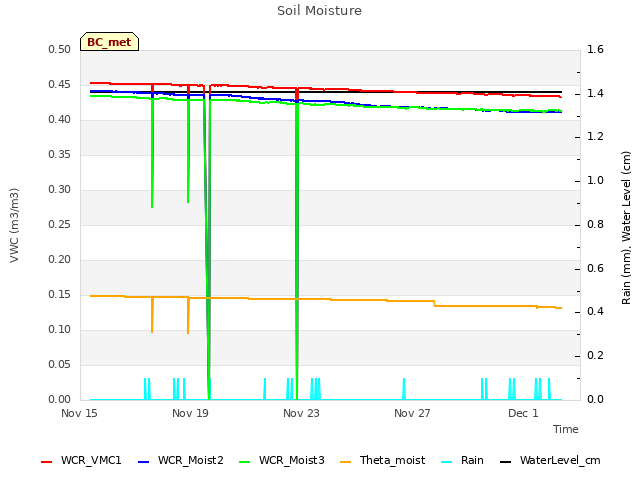Click the Nov 19 x-axis label

coord(190,413)
